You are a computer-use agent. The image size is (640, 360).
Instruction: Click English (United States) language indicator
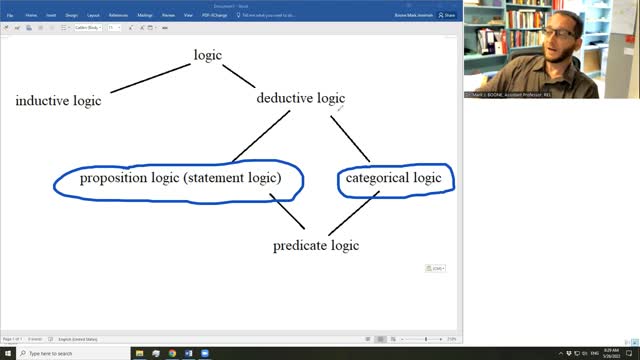[78, 339]
